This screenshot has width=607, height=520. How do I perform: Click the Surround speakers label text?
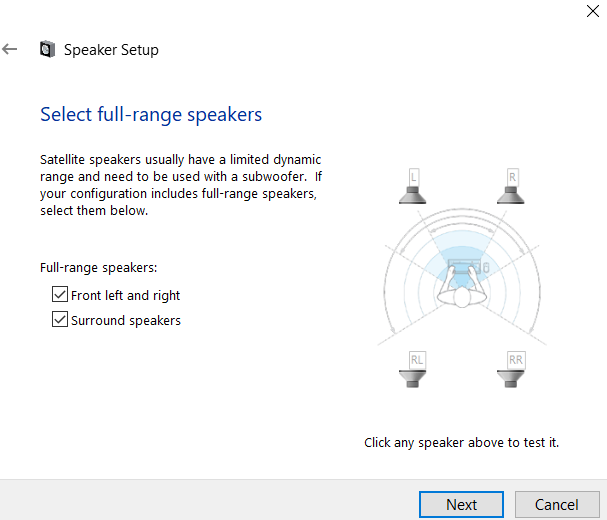click(126, 321)
